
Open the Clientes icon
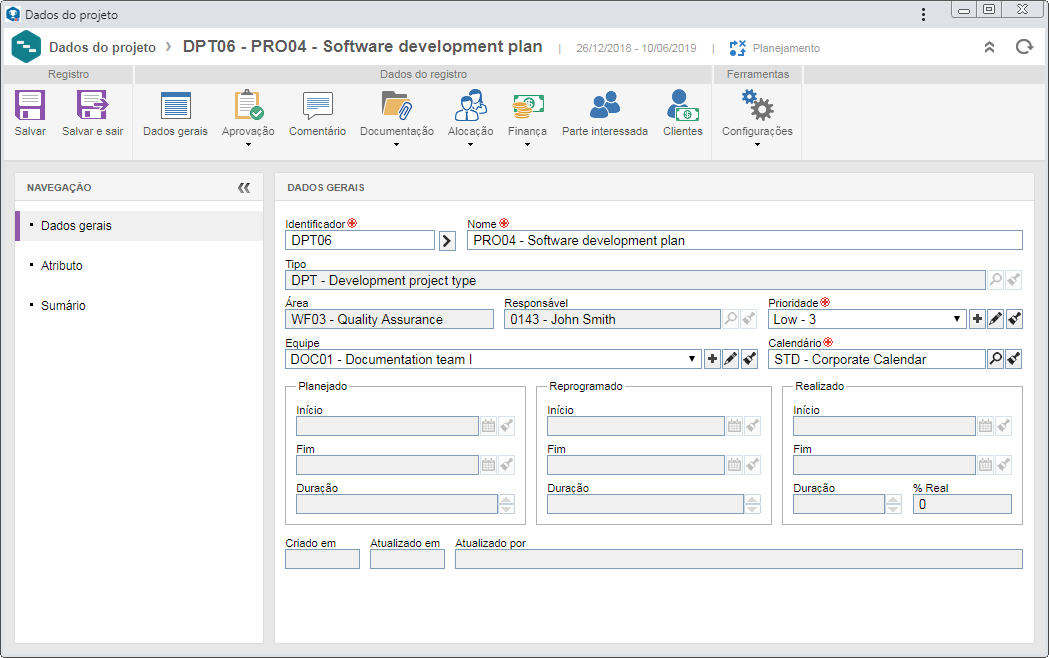(682, 106)
